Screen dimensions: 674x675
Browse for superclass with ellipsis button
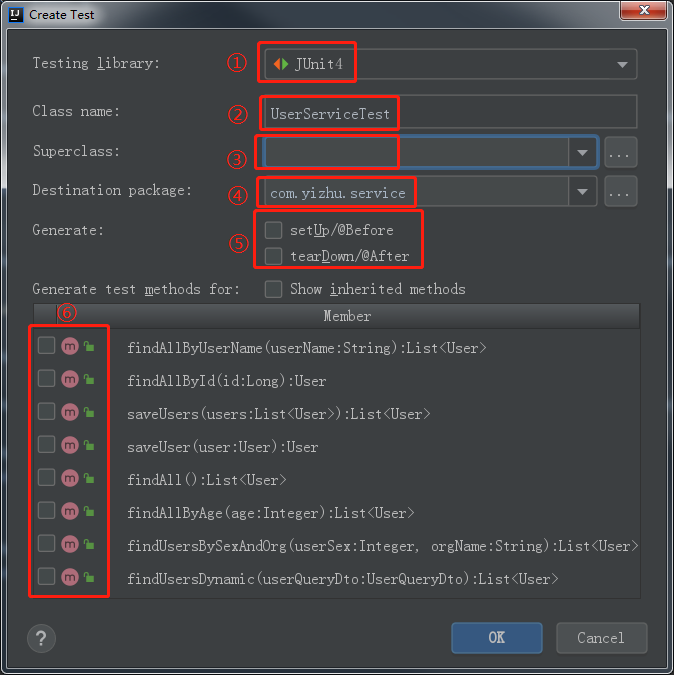tap(621, 153)
